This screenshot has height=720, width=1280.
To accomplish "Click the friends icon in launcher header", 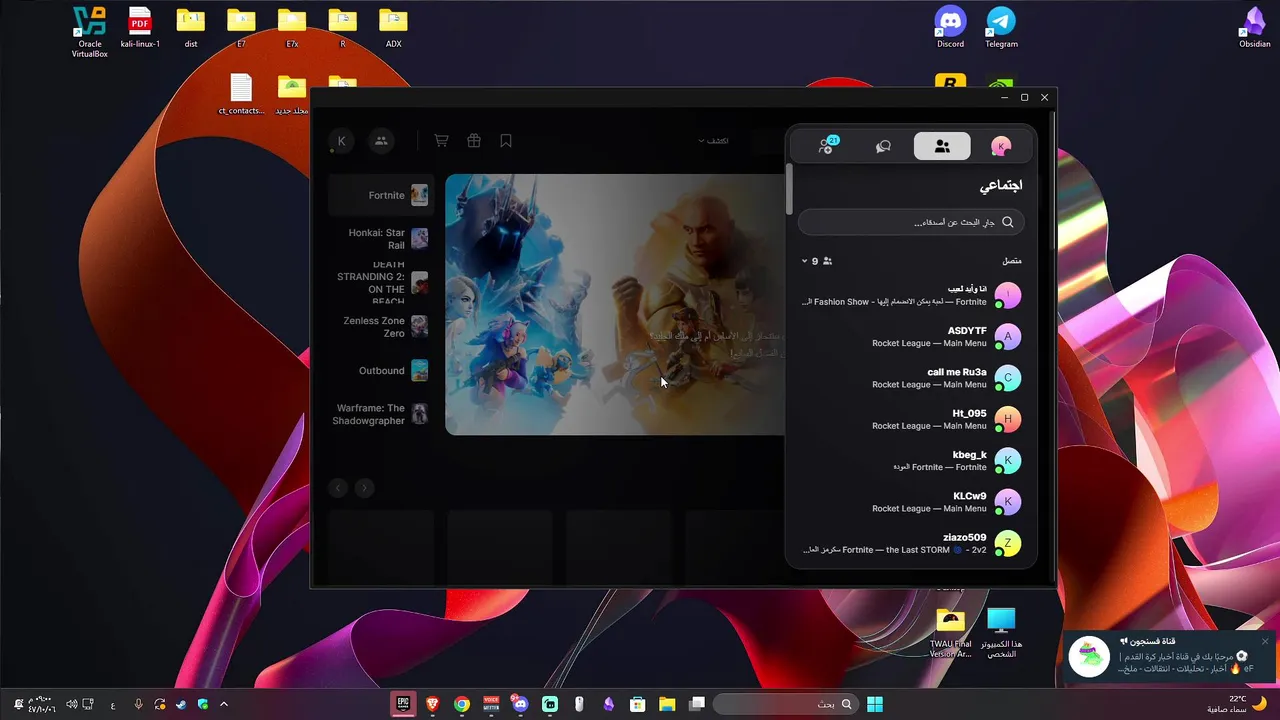I will click(381, 141).
